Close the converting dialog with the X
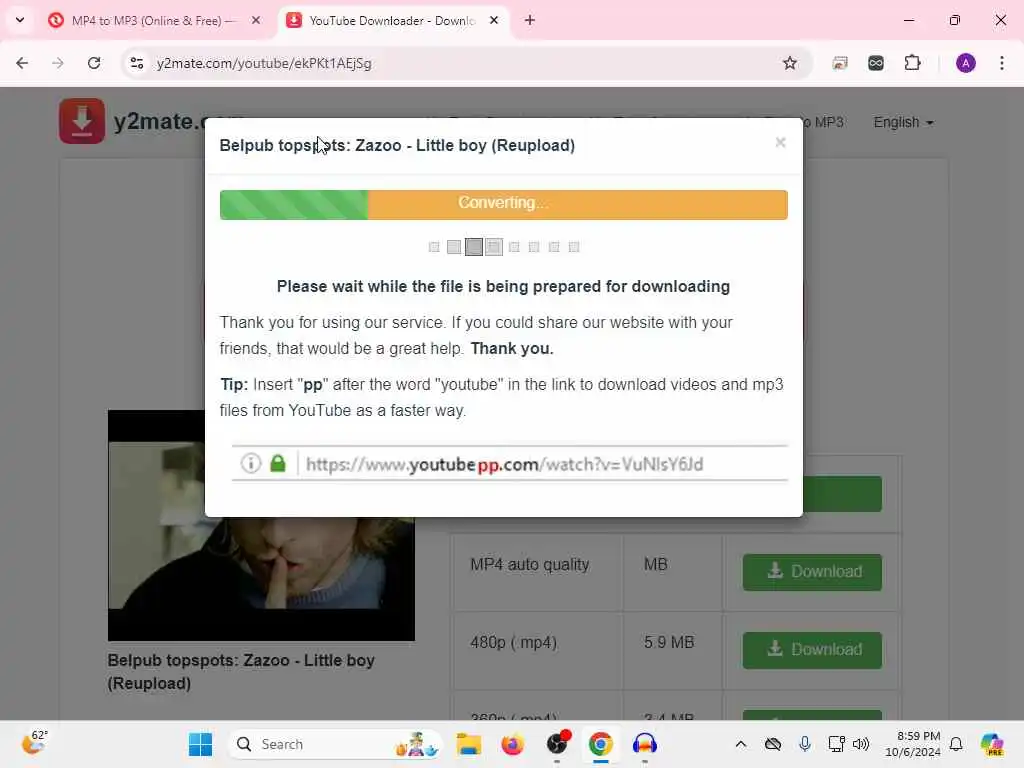Screen dimensions: 1024x768 point(780,142)
